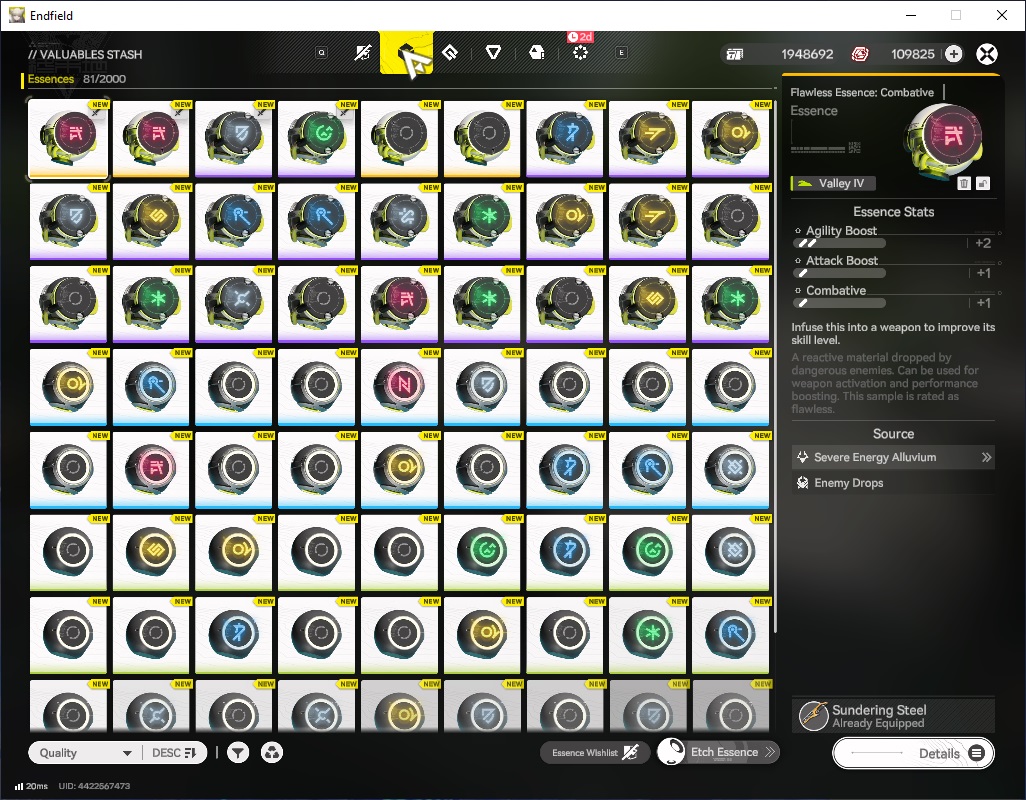The image size is (1026, 800).
Task: Click the Source heading
Action: [893, 434]
